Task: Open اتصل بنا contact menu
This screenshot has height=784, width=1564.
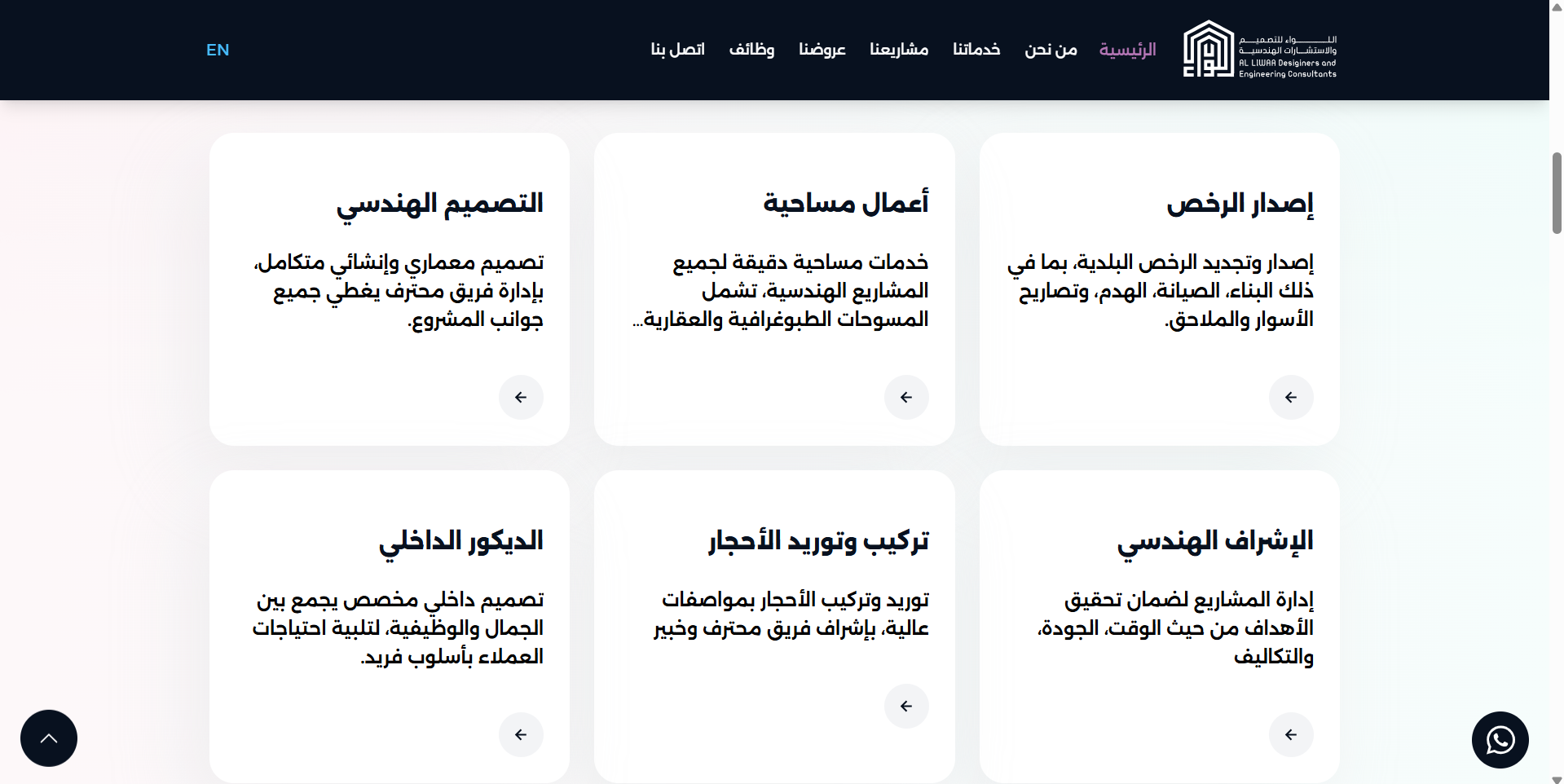Action: coord(677,50)
